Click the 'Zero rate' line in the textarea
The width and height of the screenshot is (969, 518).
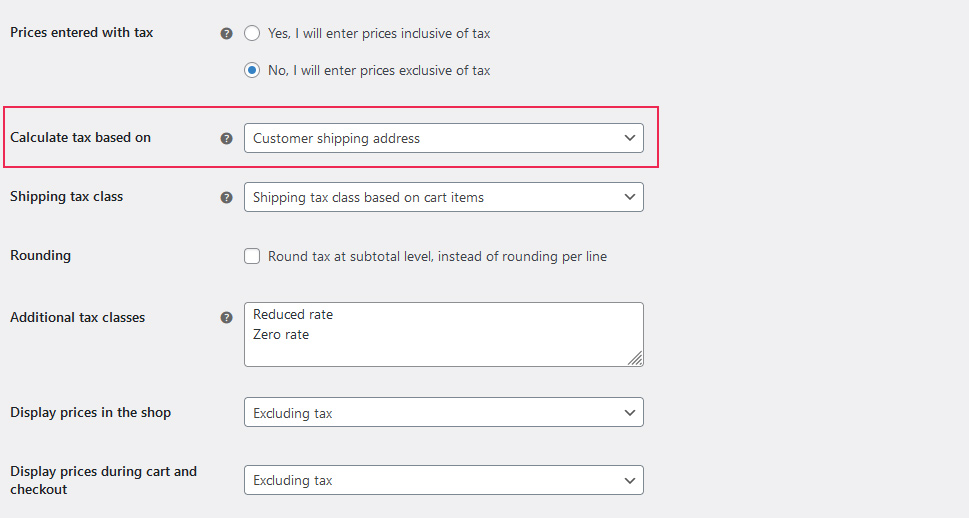[281, 334]
